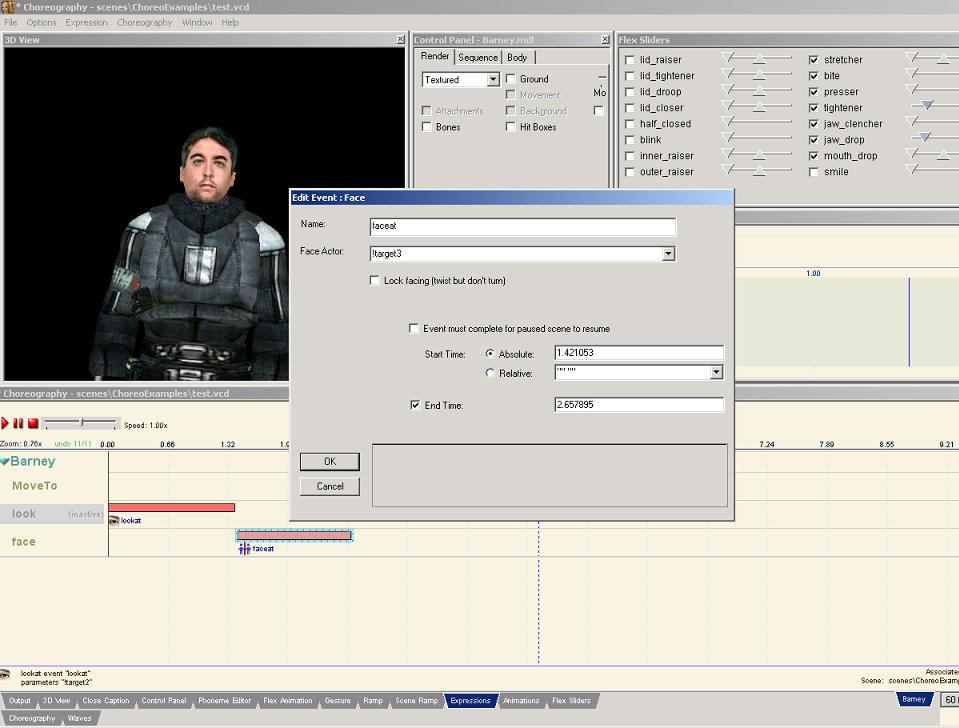
Task: Select the faceat event bar on timeline
Action: pos(294,535)
